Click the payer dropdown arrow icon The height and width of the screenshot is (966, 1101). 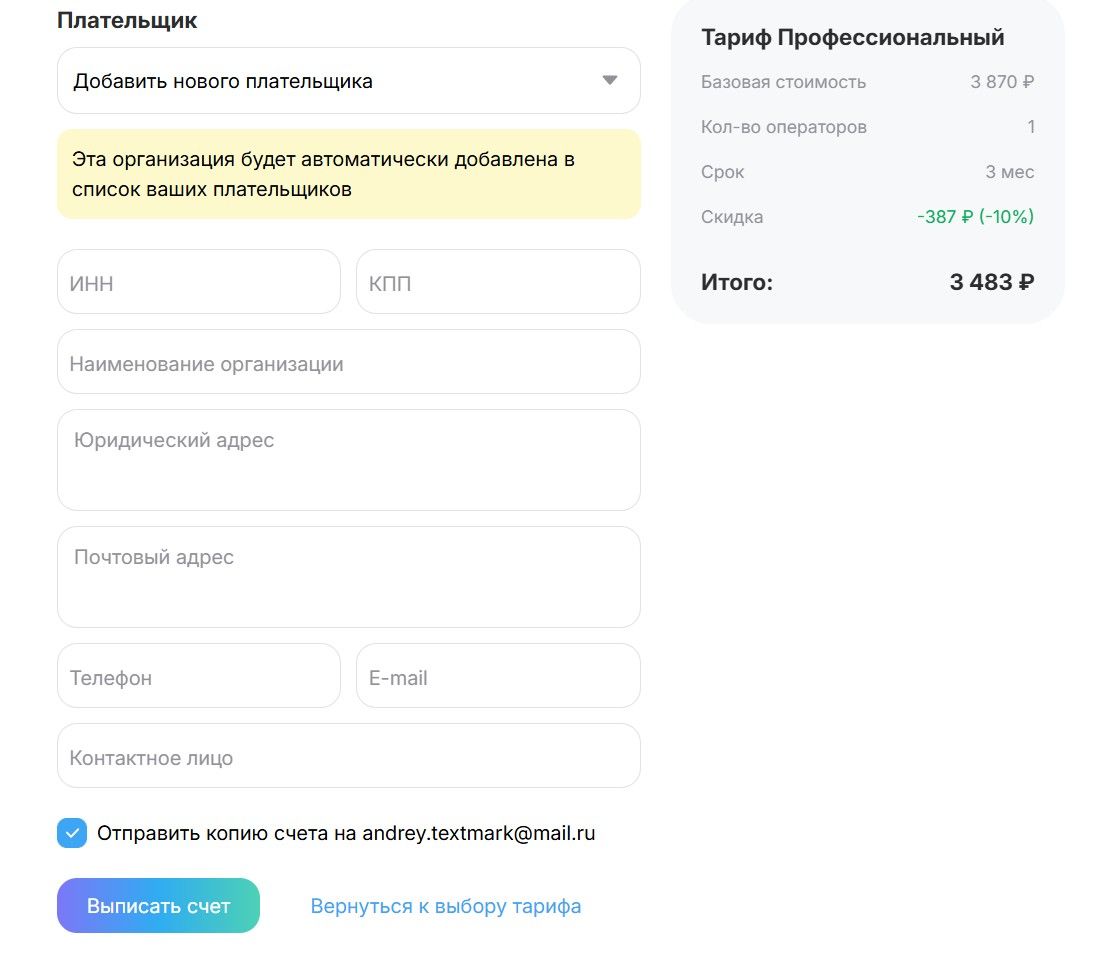(610, 81)
